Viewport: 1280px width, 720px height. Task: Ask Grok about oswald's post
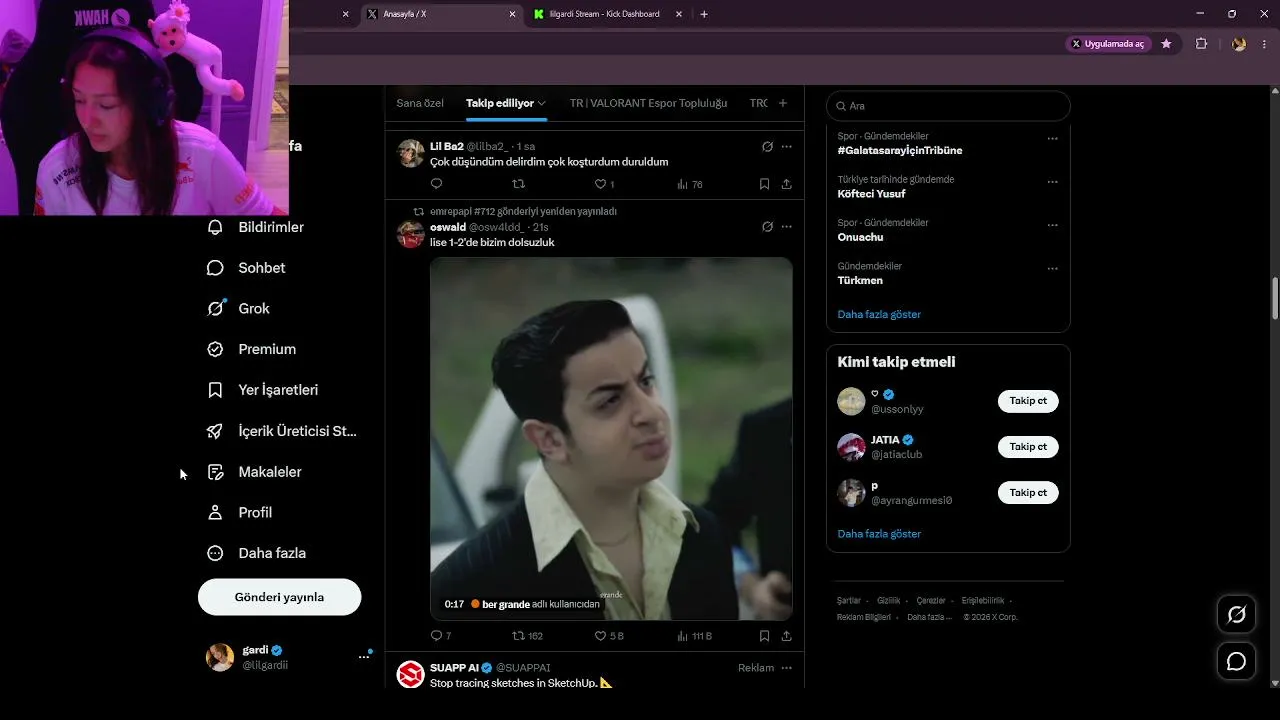pos(767,227)
